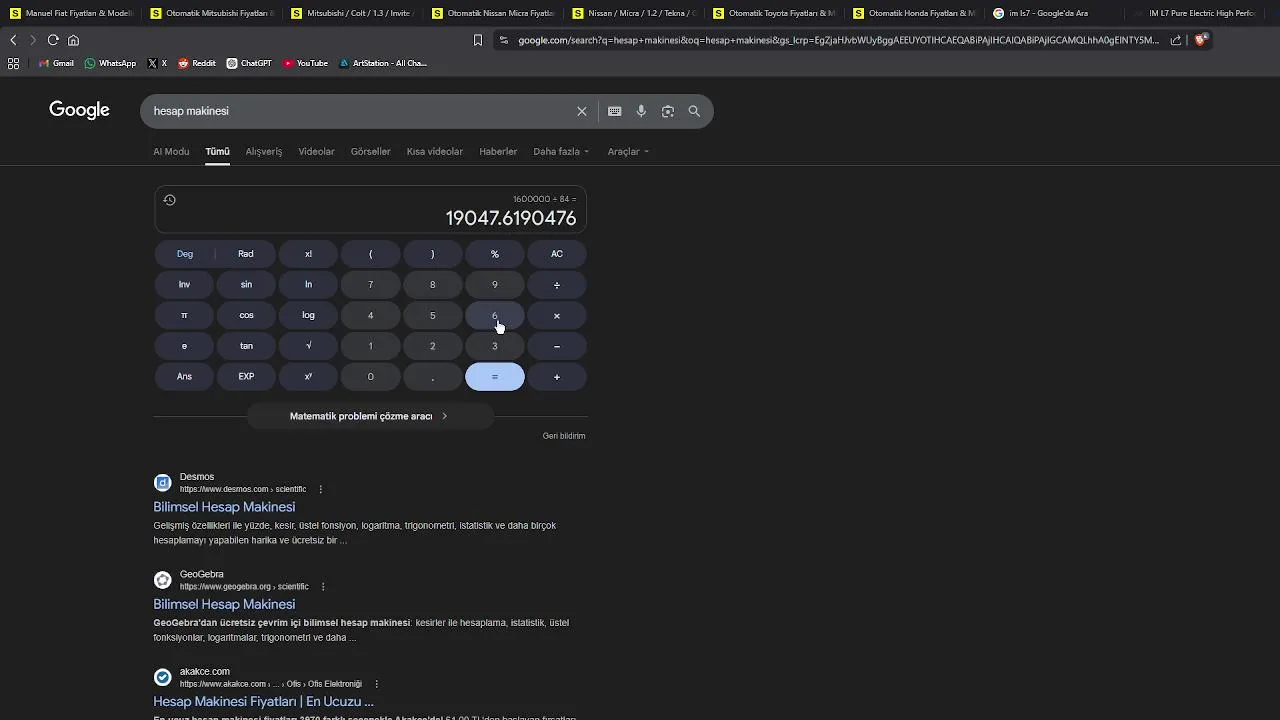The width and height of the screenshot is (1280, 720).
Task: Open the apps grid in bookmarks bar
Action: click(13, 63)
